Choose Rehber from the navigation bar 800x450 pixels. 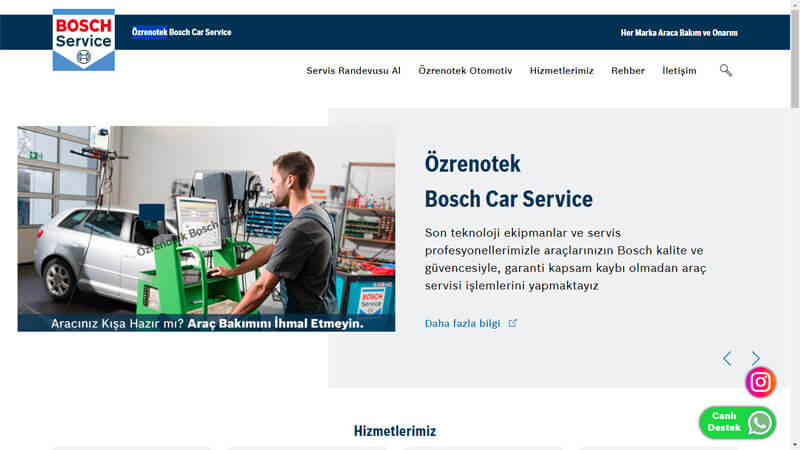[x=628, y=71]
